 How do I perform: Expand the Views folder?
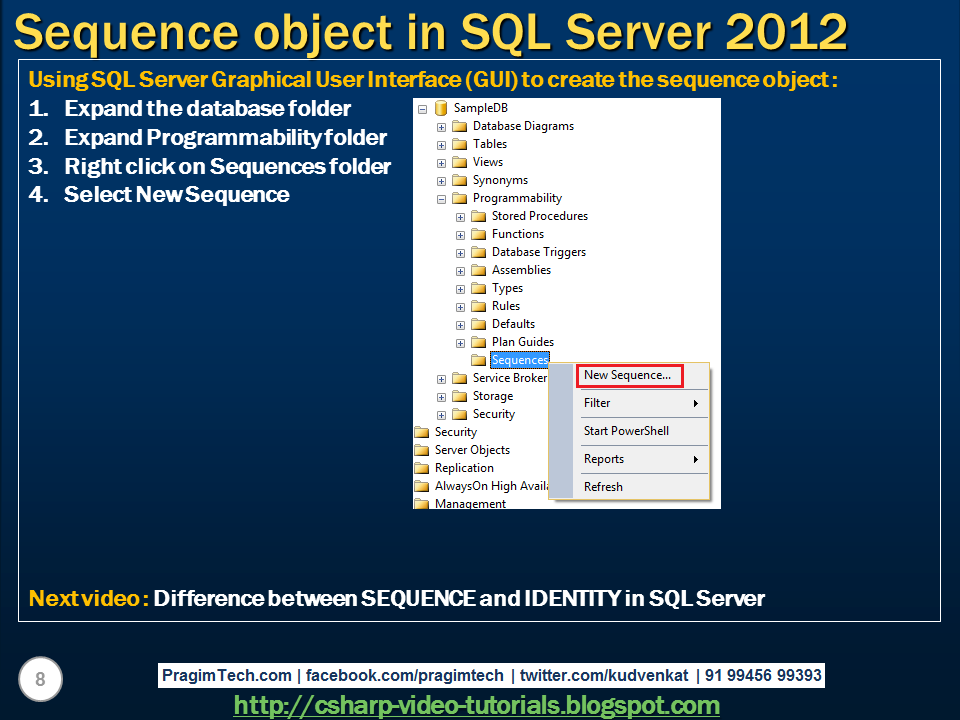coord(441,163)
